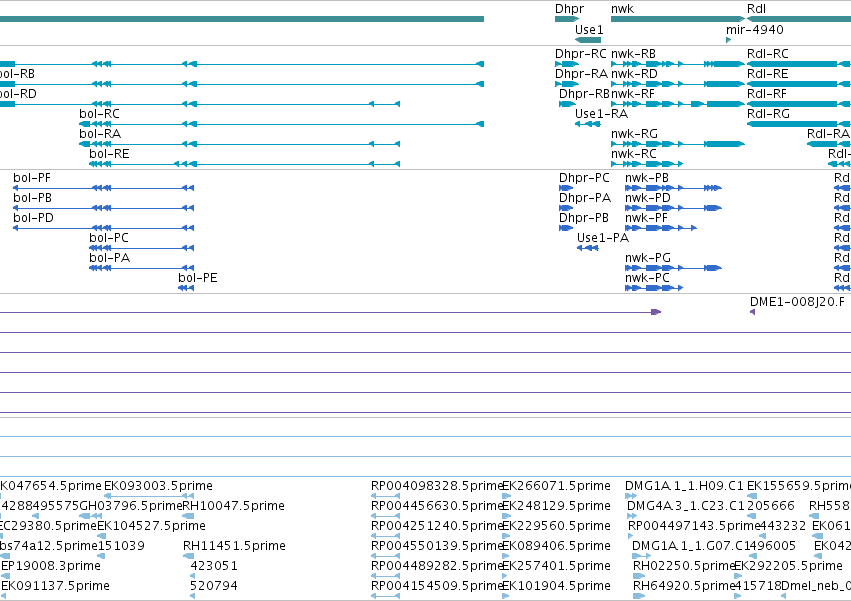Click the bol-PF protein label

point(31,178)
